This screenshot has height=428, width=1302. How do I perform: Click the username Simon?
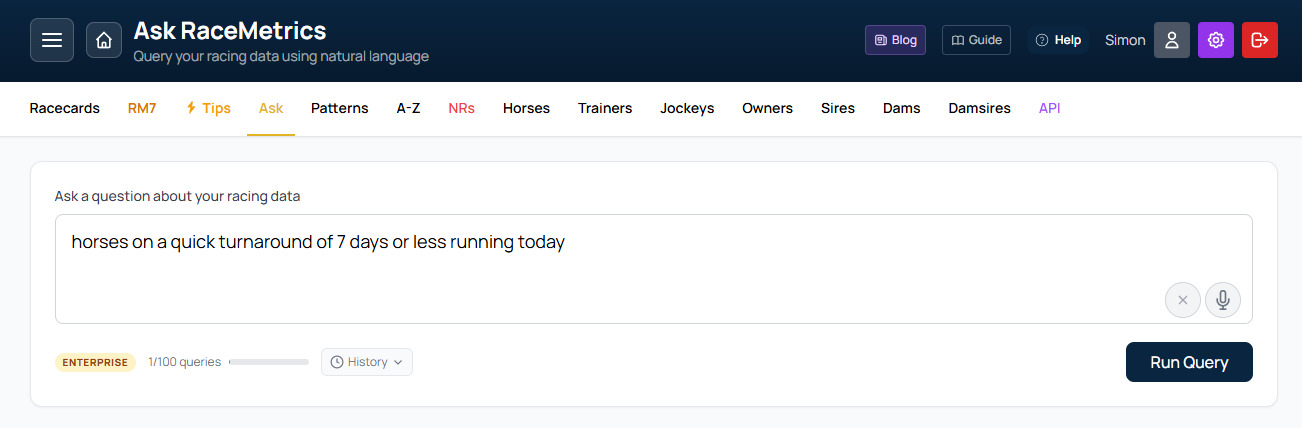1125,40
